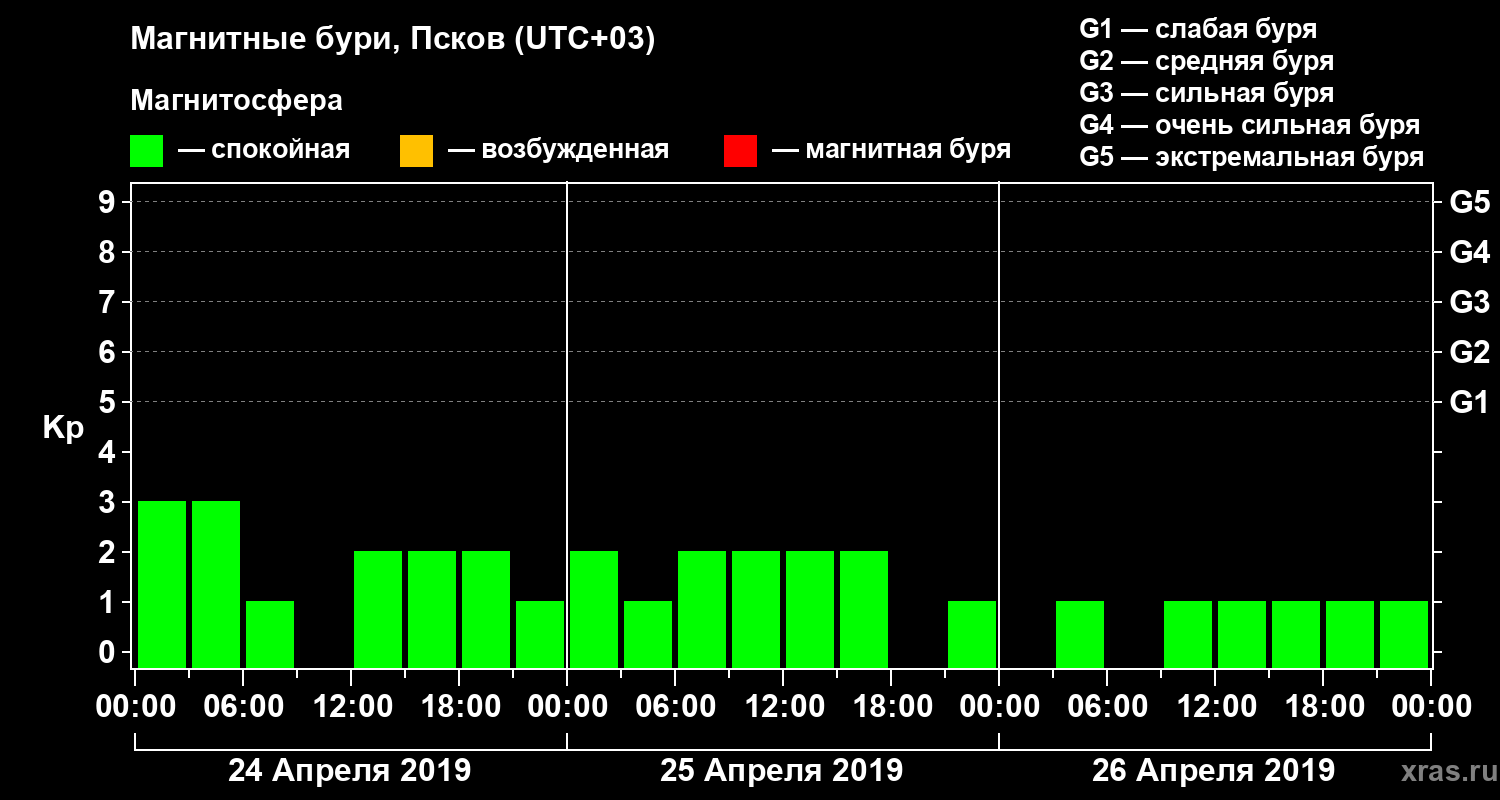The width and height of the screenshot is (1500, 800).
Task: Click 24 April 18:00–21:00 bar
Action: coord(486,609)
